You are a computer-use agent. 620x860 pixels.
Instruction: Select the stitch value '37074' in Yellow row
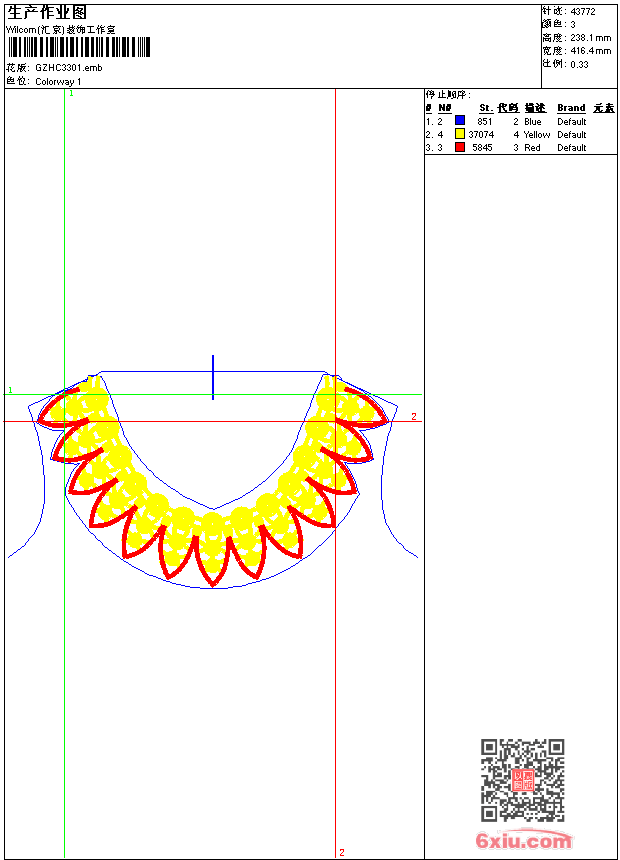pyautogui.click(x=481, y=135)
